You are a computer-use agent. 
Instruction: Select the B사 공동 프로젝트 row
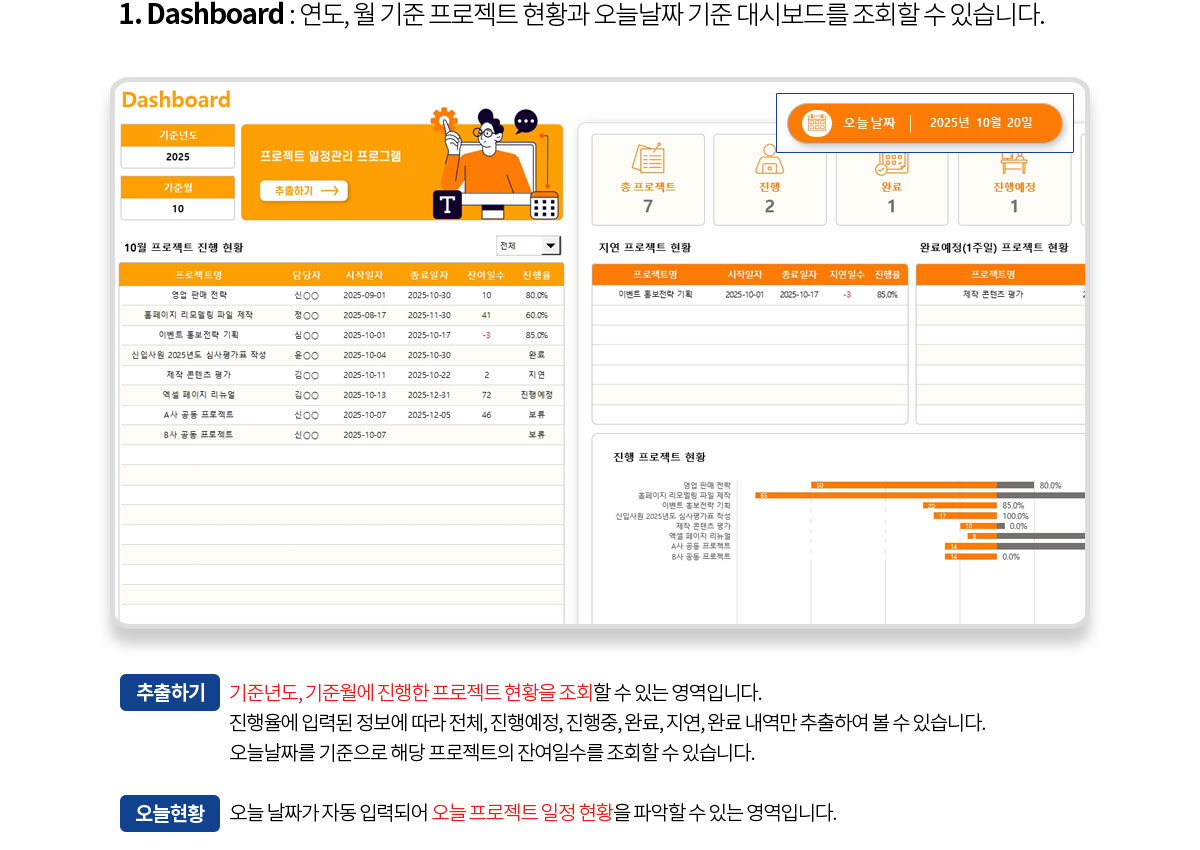tap(341, 435)
